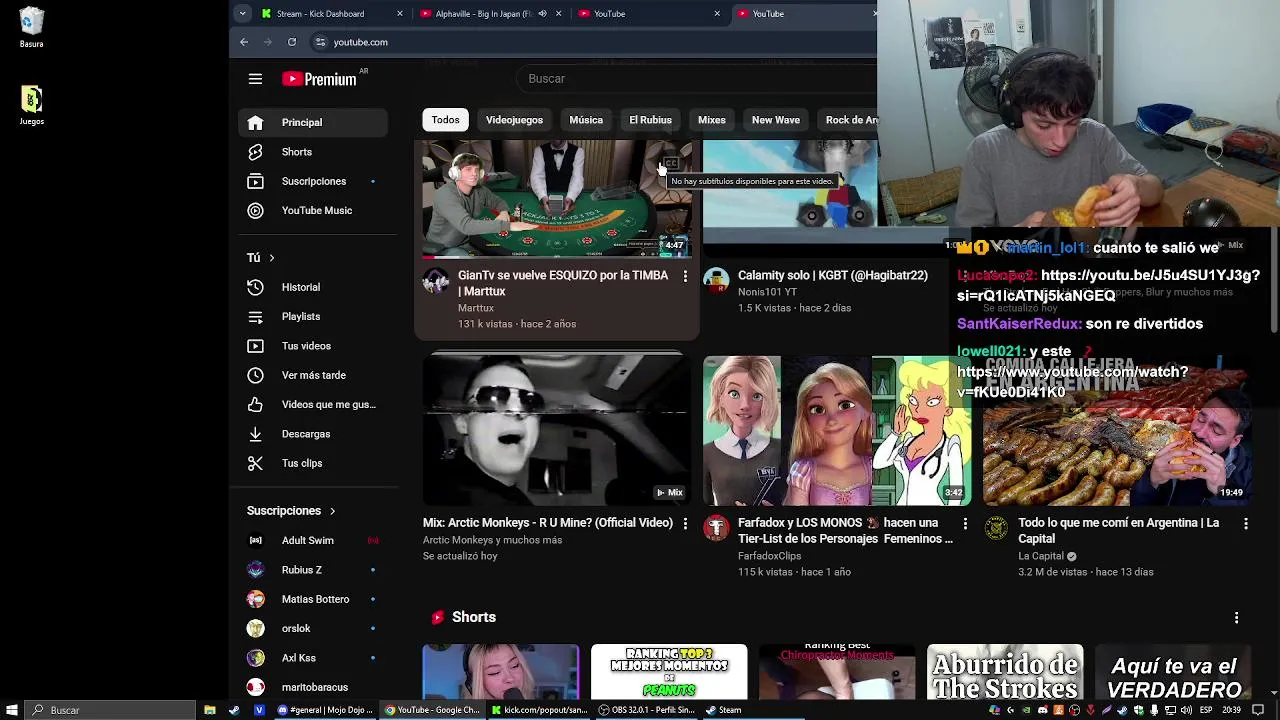
Task: Open the Ranking Top 3 Peanuts short
Action: click(x=669, y=672)
